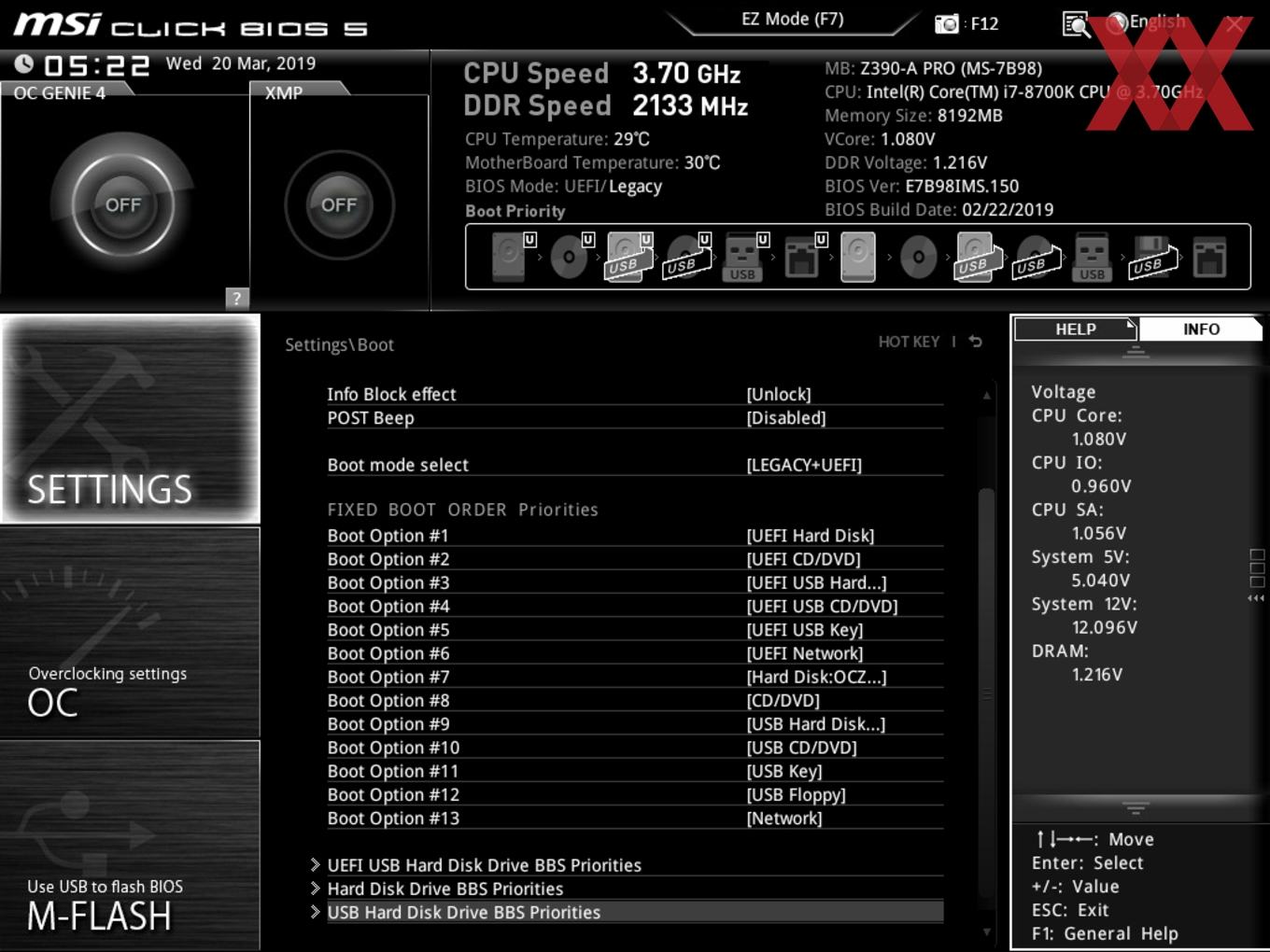Select the Boot Option #9 row label

pos(388,723)
